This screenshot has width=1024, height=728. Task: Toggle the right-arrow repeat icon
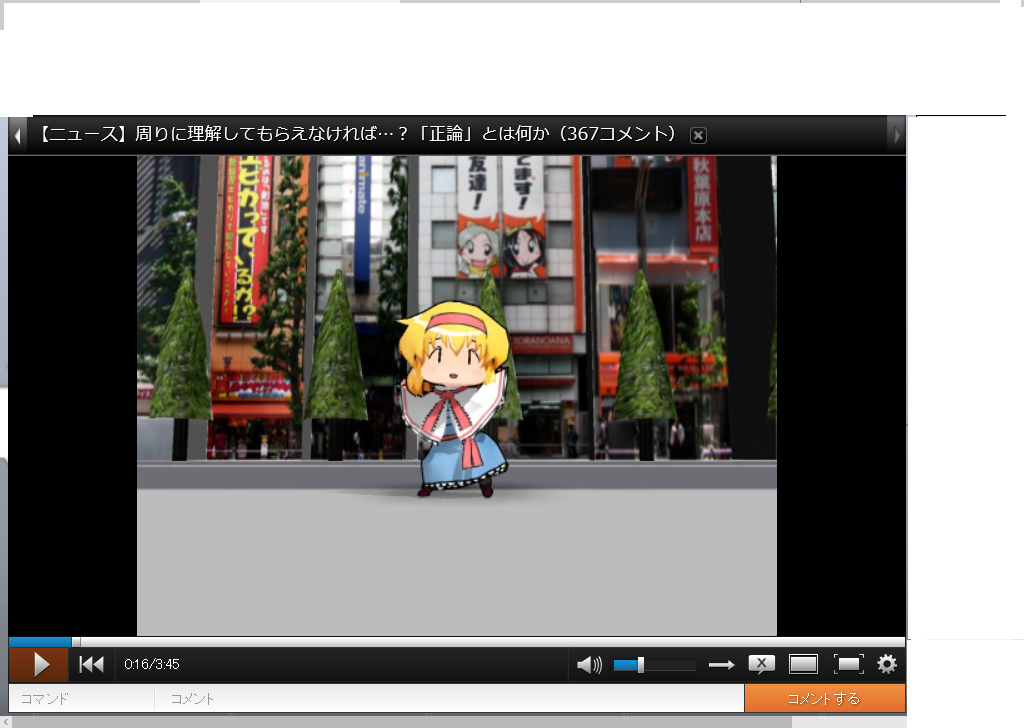pos(721,665)
